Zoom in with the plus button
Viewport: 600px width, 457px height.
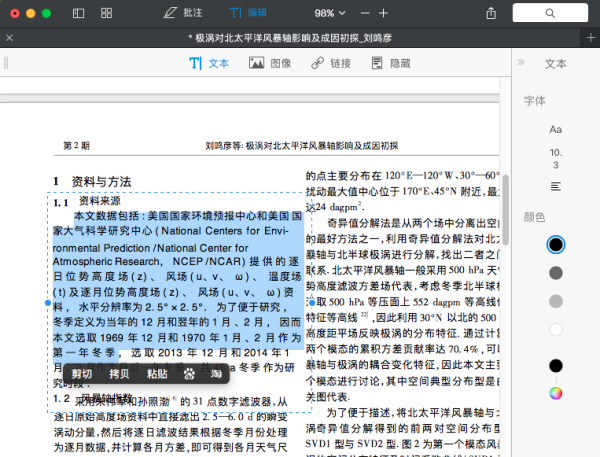[383, 13]
